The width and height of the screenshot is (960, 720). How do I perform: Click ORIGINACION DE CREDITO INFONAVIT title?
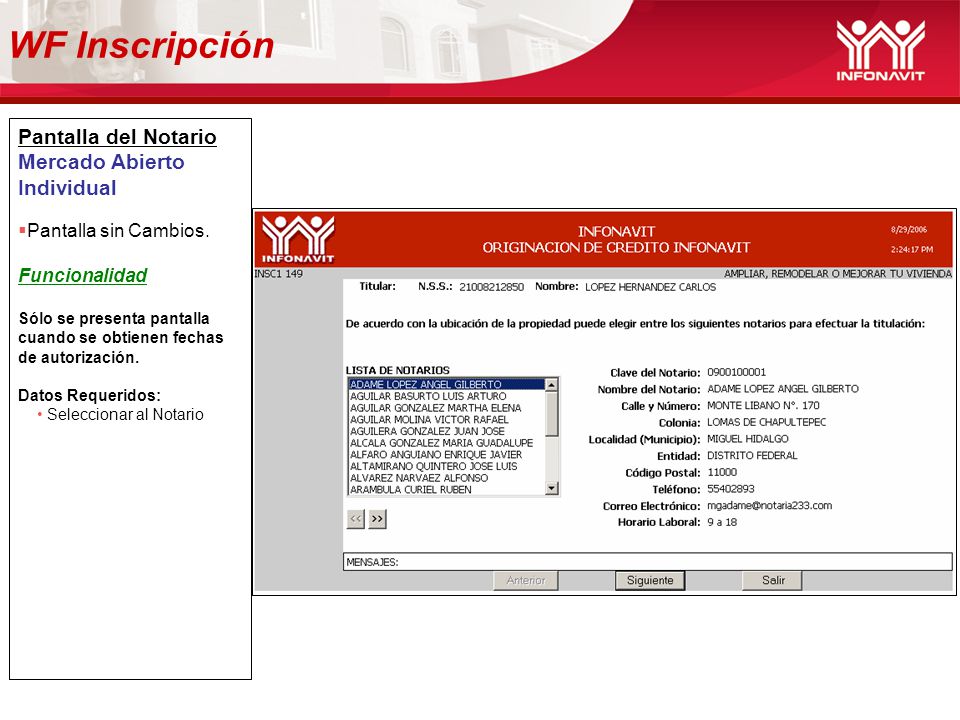point(616,247)
